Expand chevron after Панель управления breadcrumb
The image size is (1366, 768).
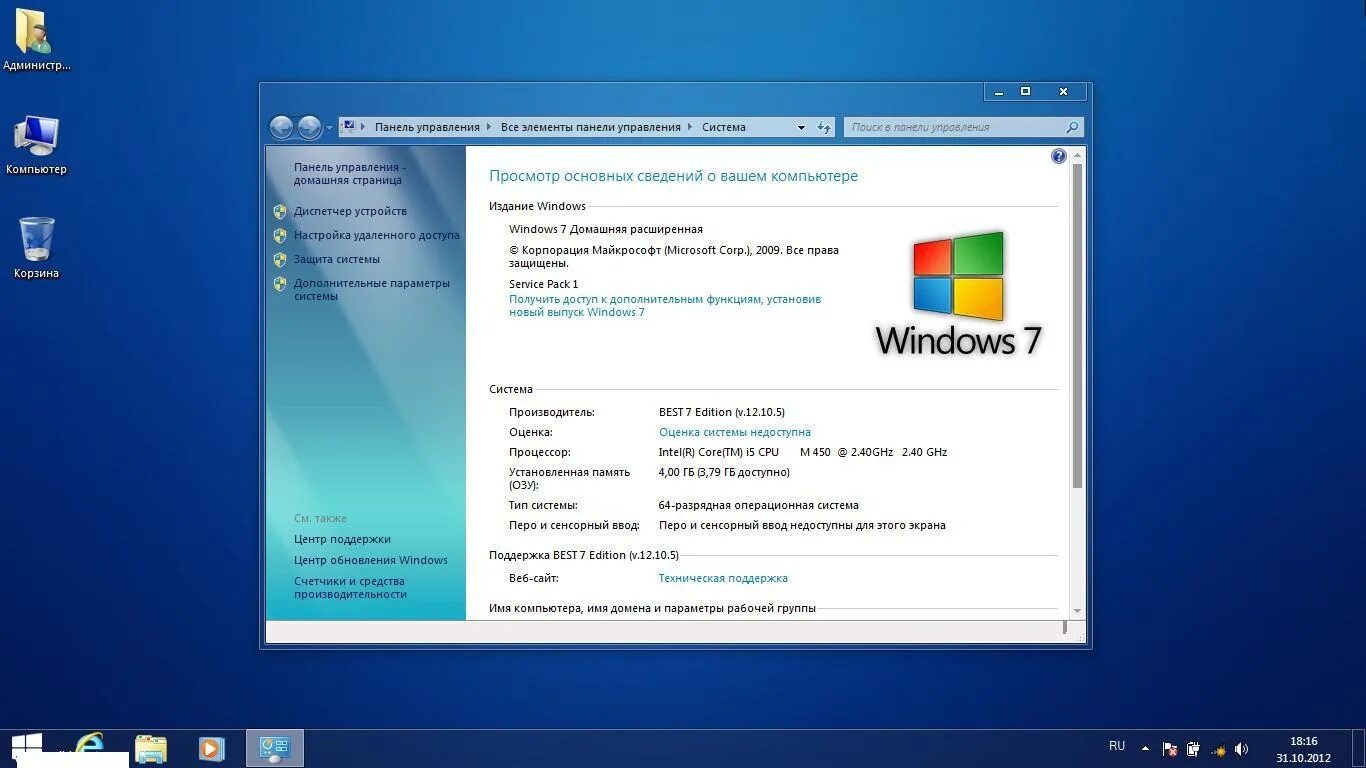pos(490,127)
